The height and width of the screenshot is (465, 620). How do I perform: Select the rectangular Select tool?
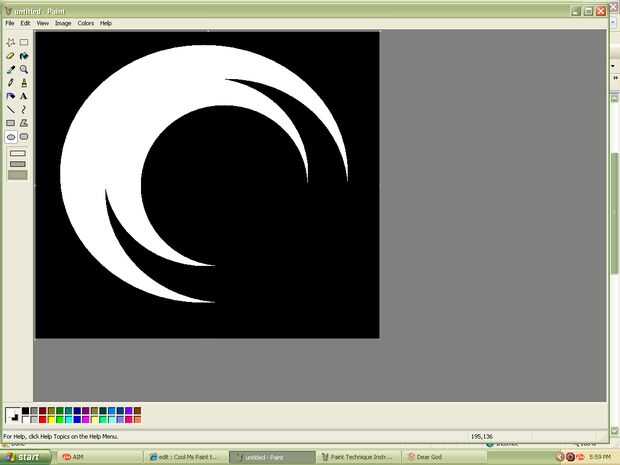24,42
